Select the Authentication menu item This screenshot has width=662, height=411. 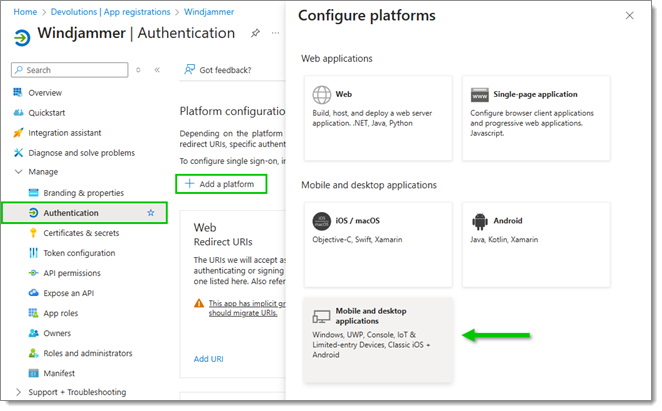[x=84, y=213]
